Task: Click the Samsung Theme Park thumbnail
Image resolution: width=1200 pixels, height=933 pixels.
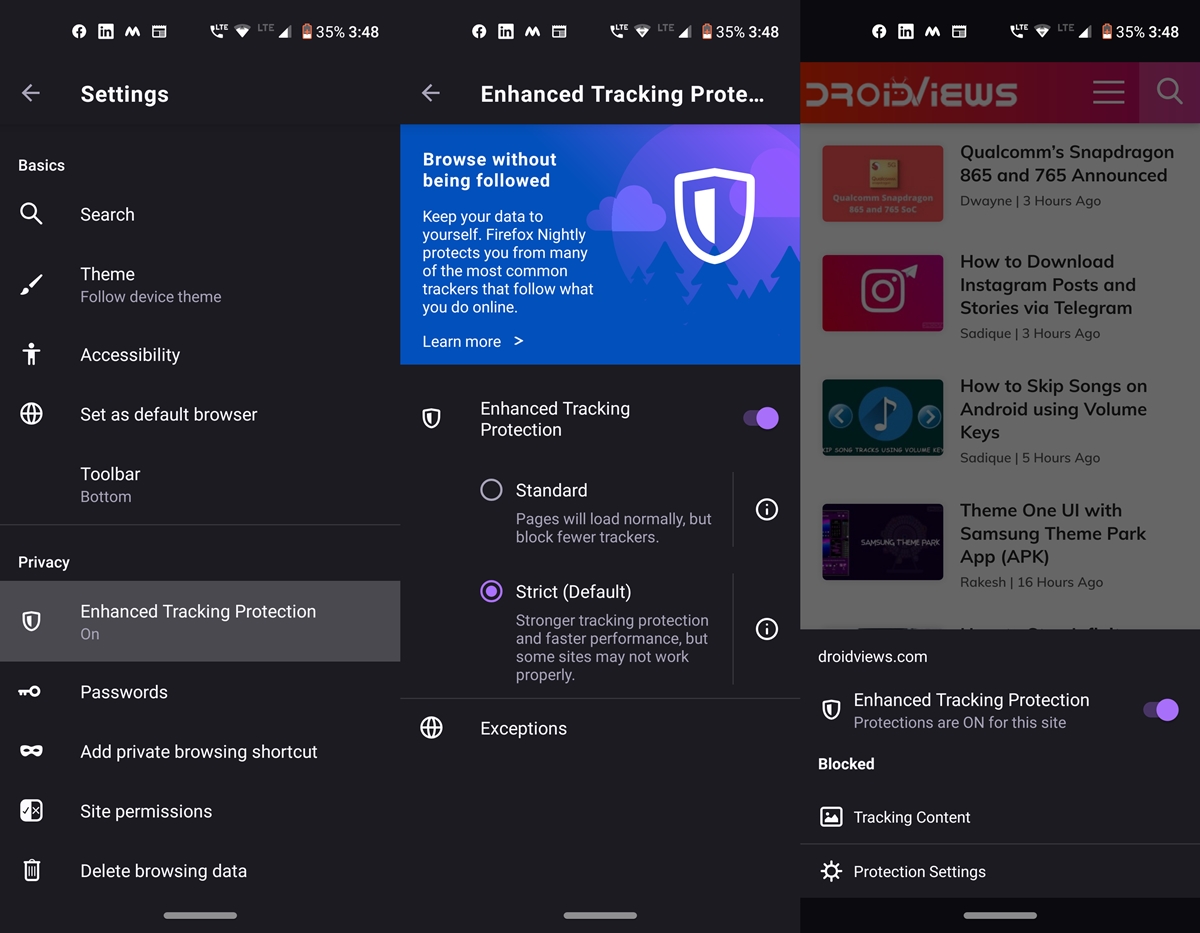Action: click(882, 542)
